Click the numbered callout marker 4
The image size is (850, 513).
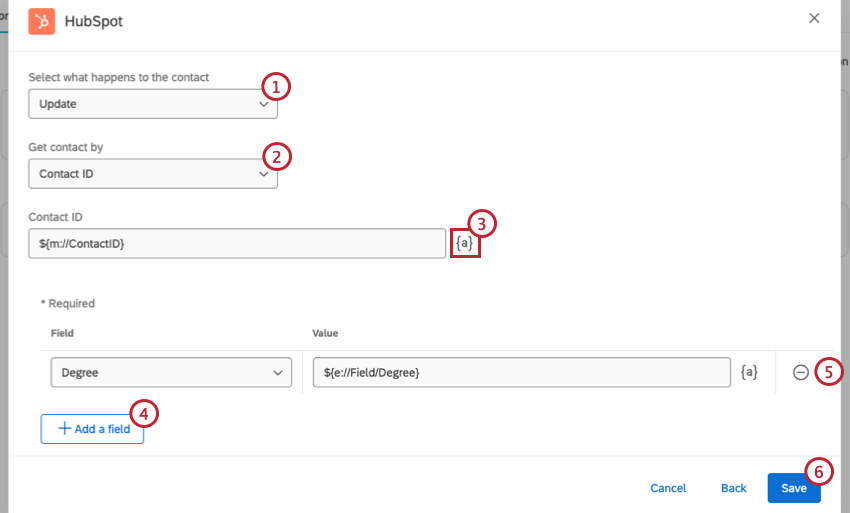click(145, 411)
